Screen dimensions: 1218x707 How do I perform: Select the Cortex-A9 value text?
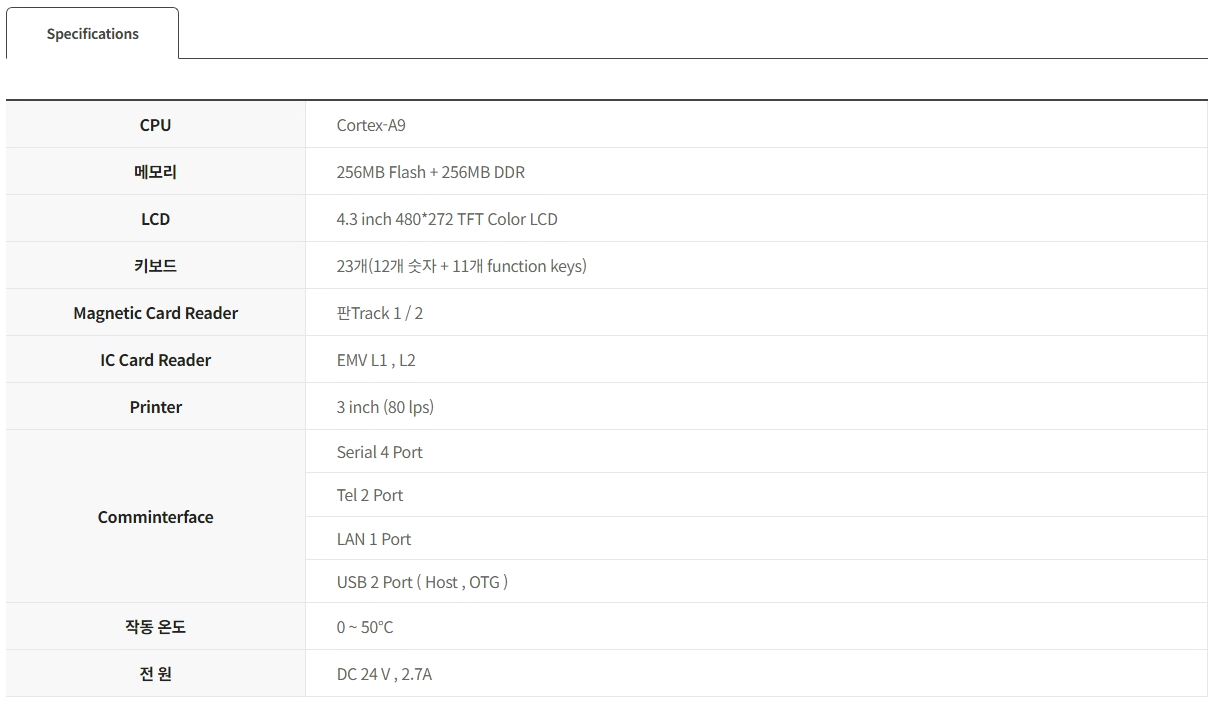pos(371,125)
